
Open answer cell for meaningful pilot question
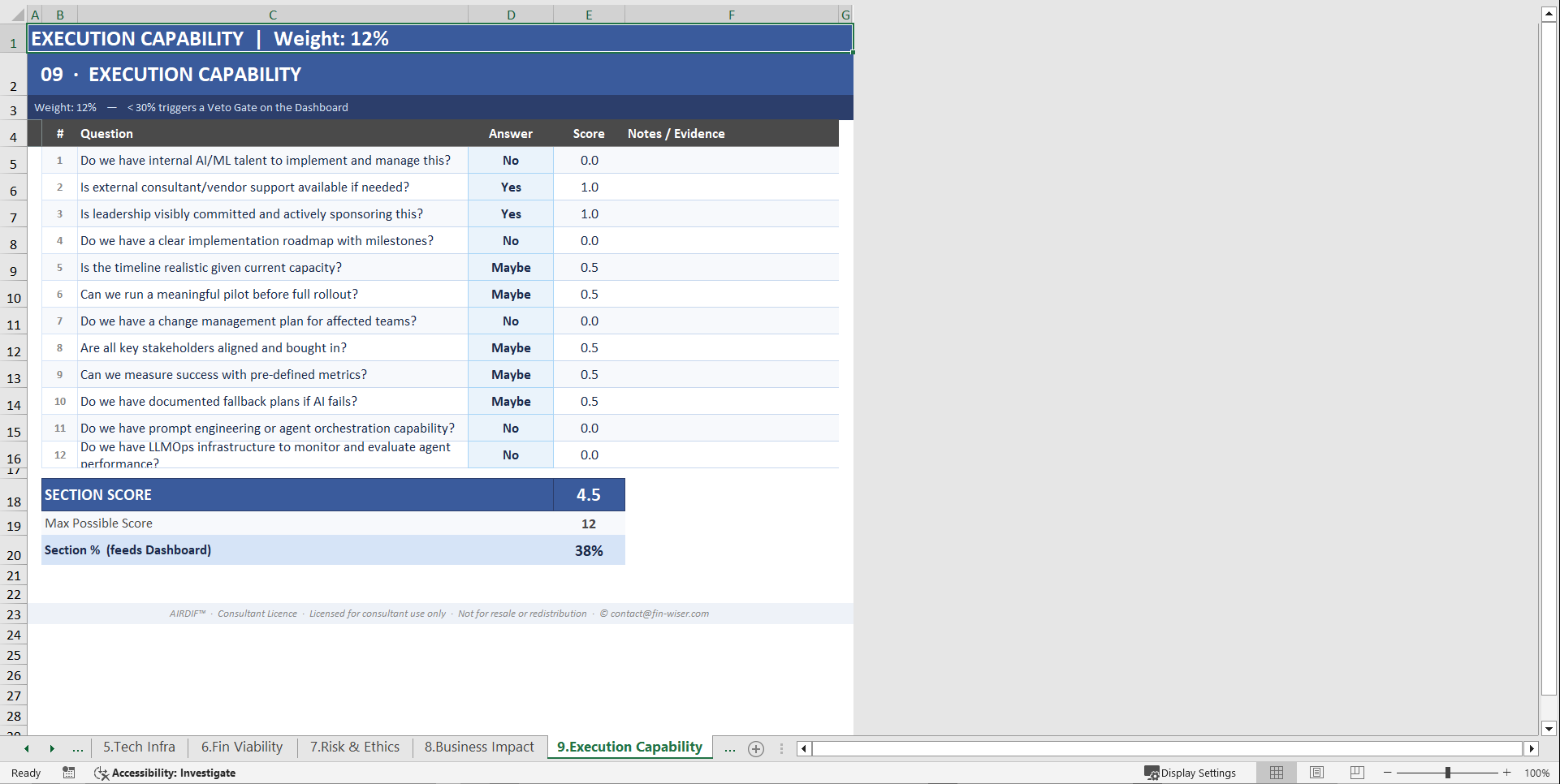pyautogui.click(x=511, y=295)
